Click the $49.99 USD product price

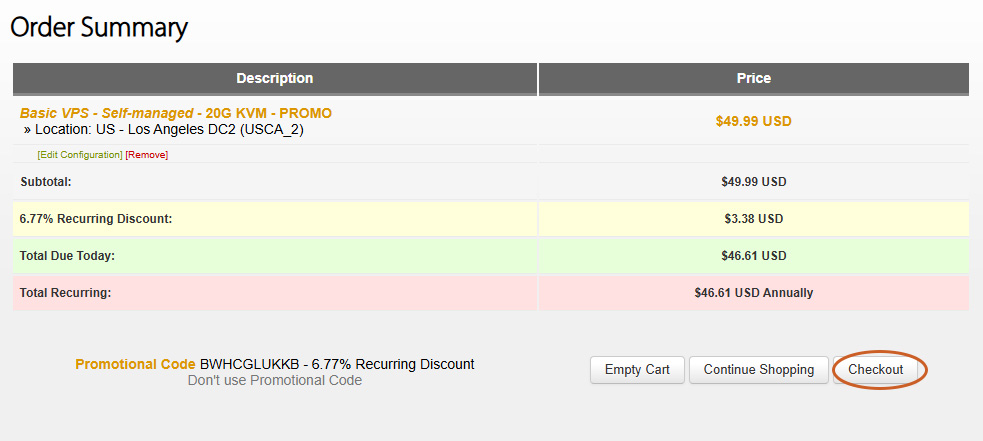tap(753, 121)
